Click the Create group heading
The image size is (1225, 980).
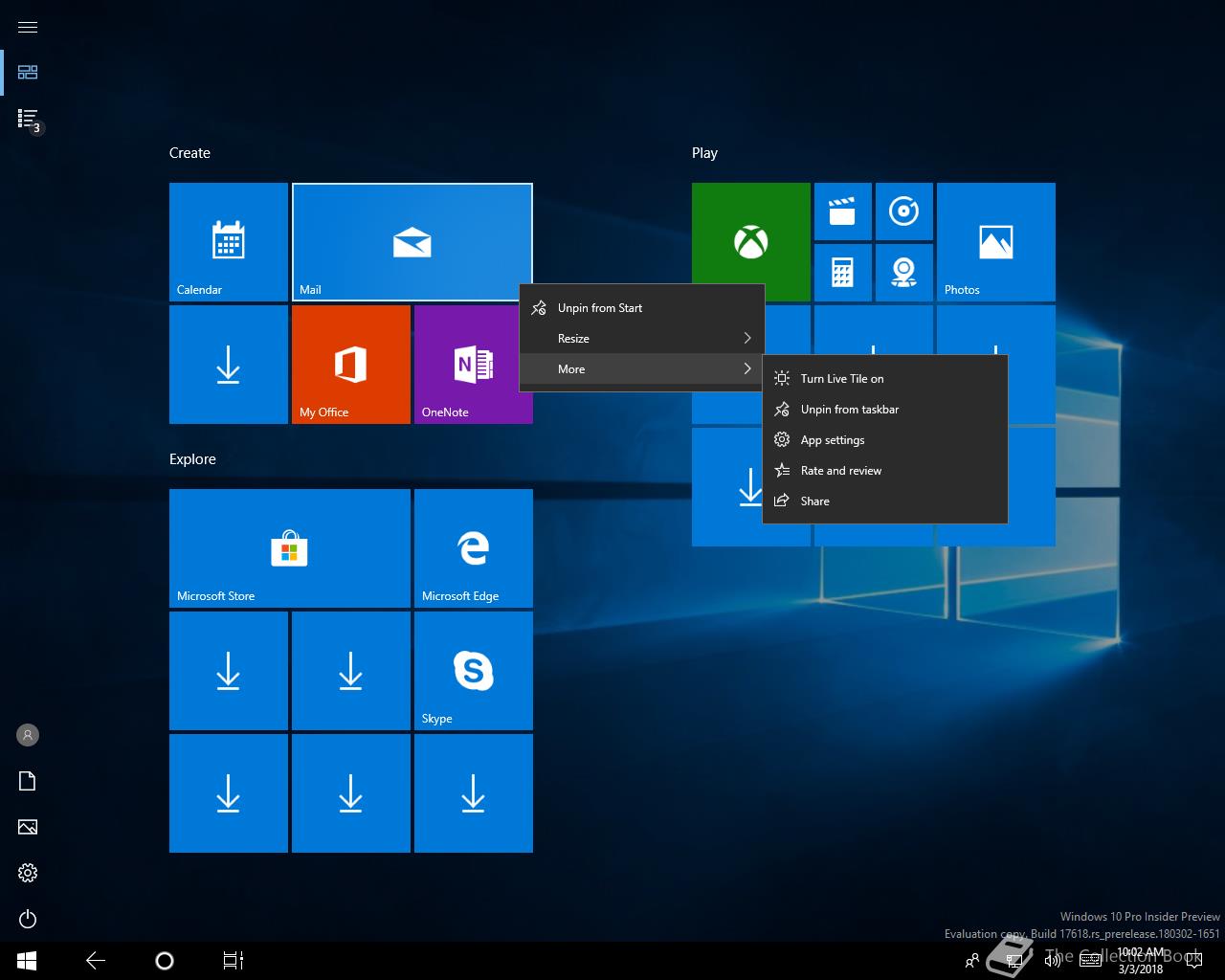[x=189, y=153]
